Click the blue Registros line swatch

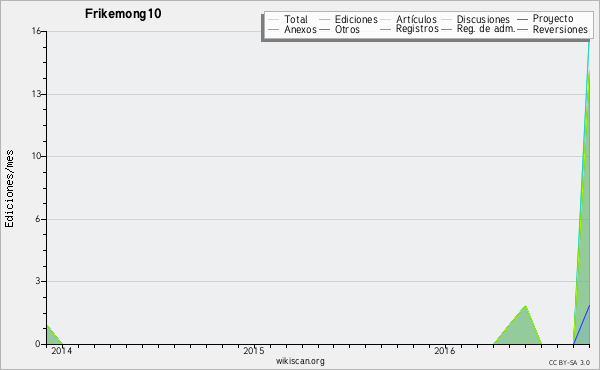point(385,29)
